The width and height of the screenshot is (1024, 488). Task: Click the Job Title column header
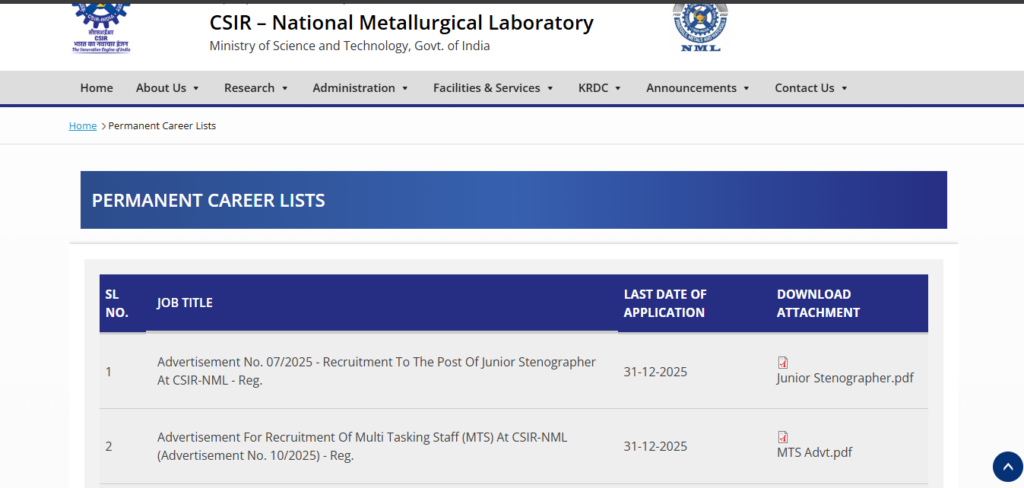185,303
